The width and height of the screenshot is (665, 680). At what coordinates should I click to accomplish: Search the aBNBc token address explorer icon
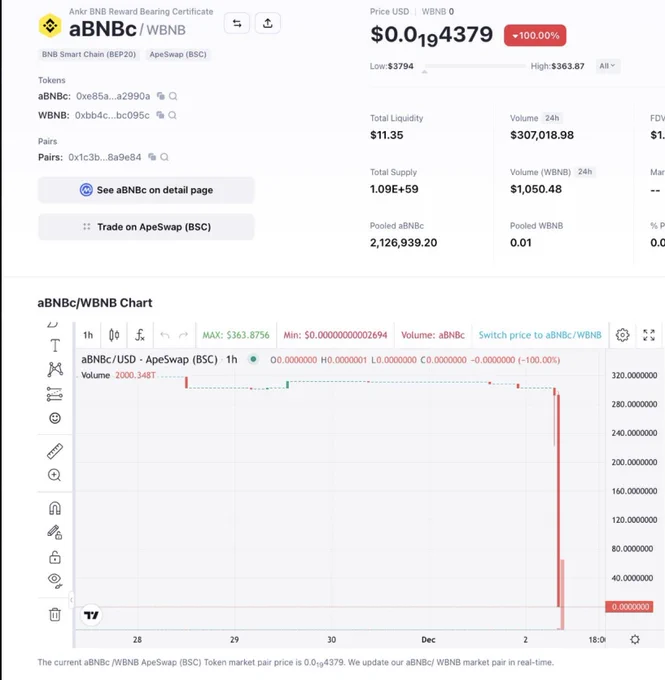pyautogui.click(x=173, y=96)
